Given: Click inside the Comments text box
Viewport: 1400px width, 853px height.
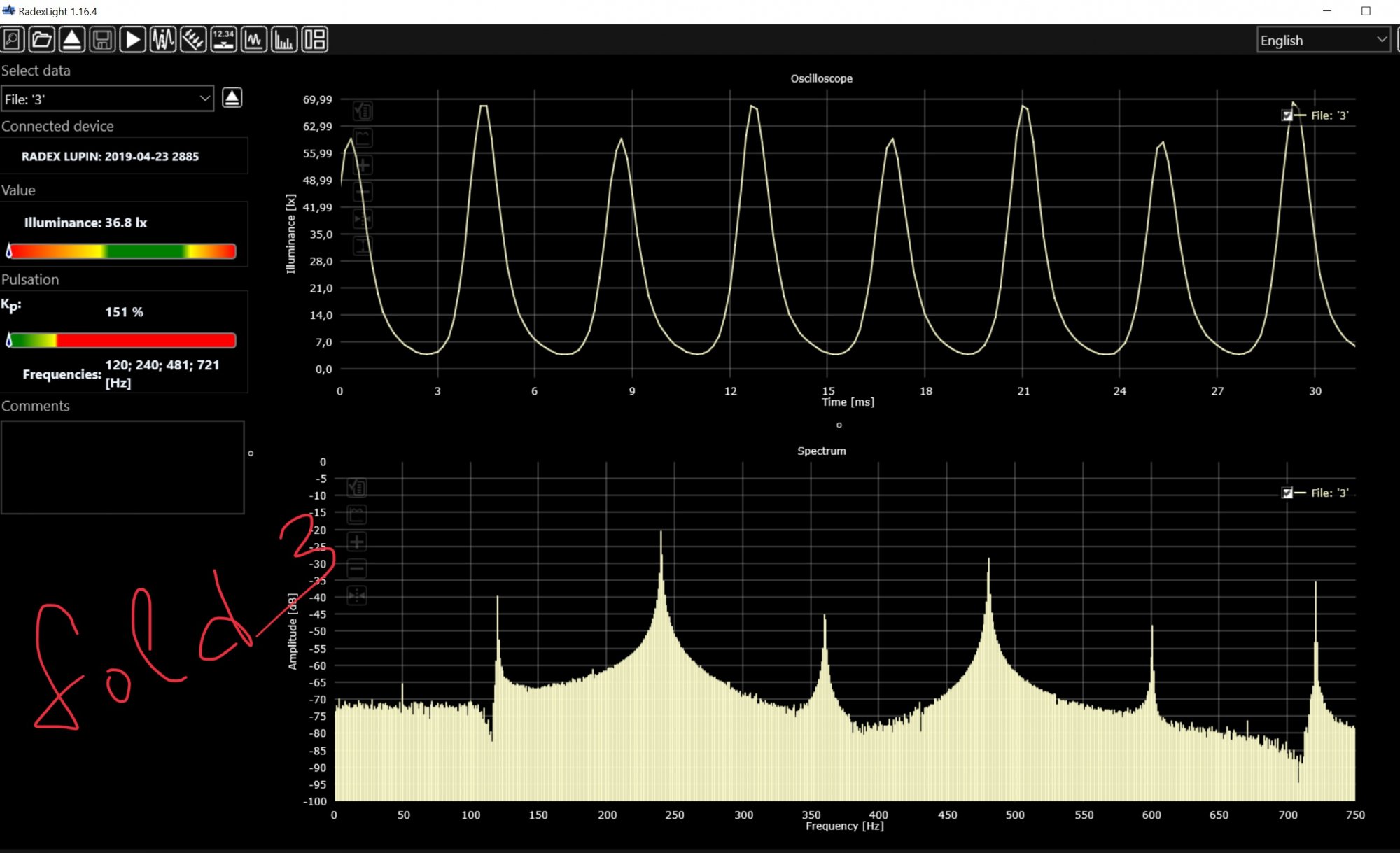Looking at the screenshot, I should tap(122, 467).
